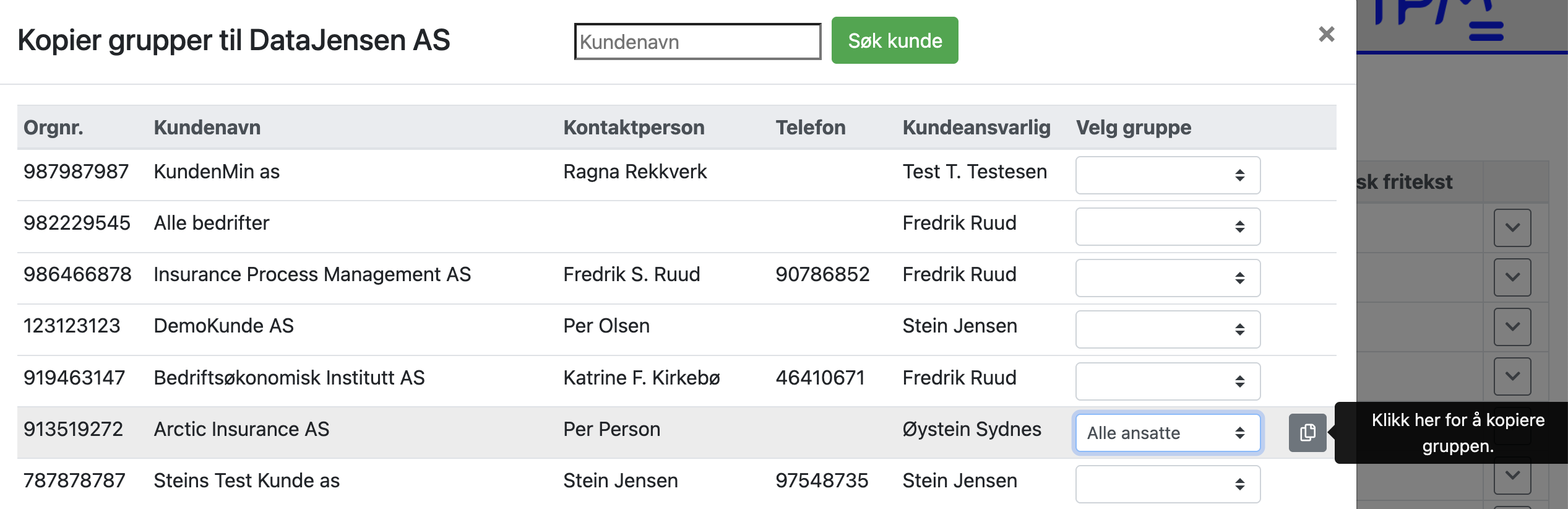
Task: Click the Søk kunde button
Action: tap(894, 41)
